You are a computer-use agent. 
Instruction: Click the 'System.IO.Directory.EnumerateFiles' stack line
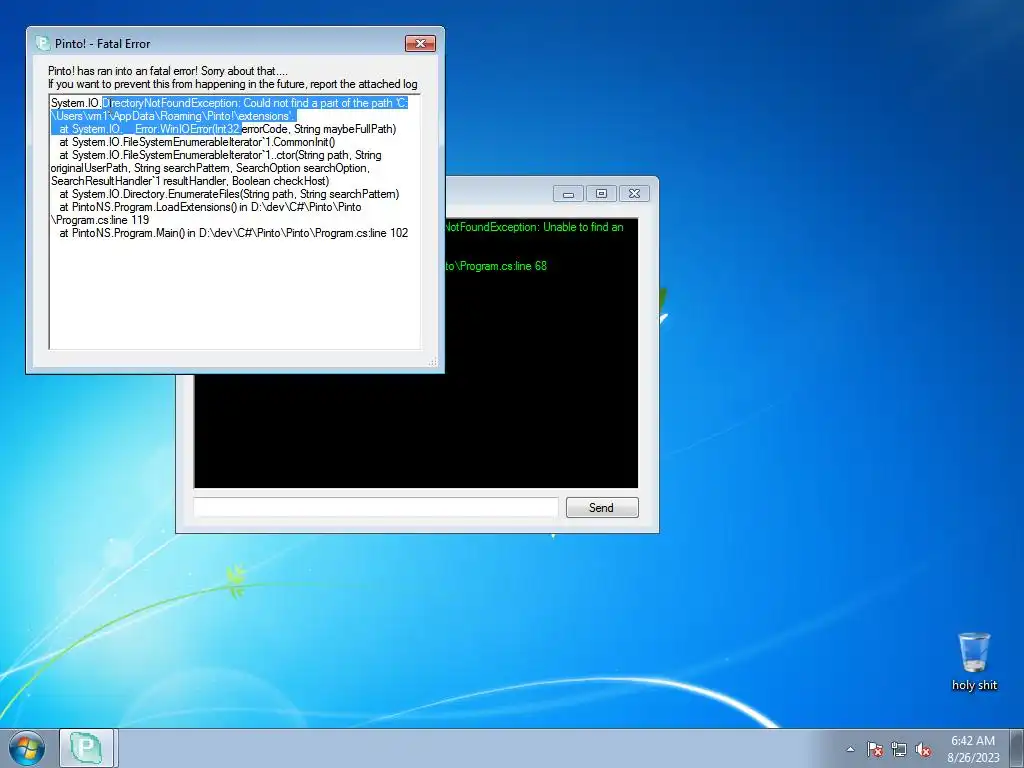[x=229, y=194]
